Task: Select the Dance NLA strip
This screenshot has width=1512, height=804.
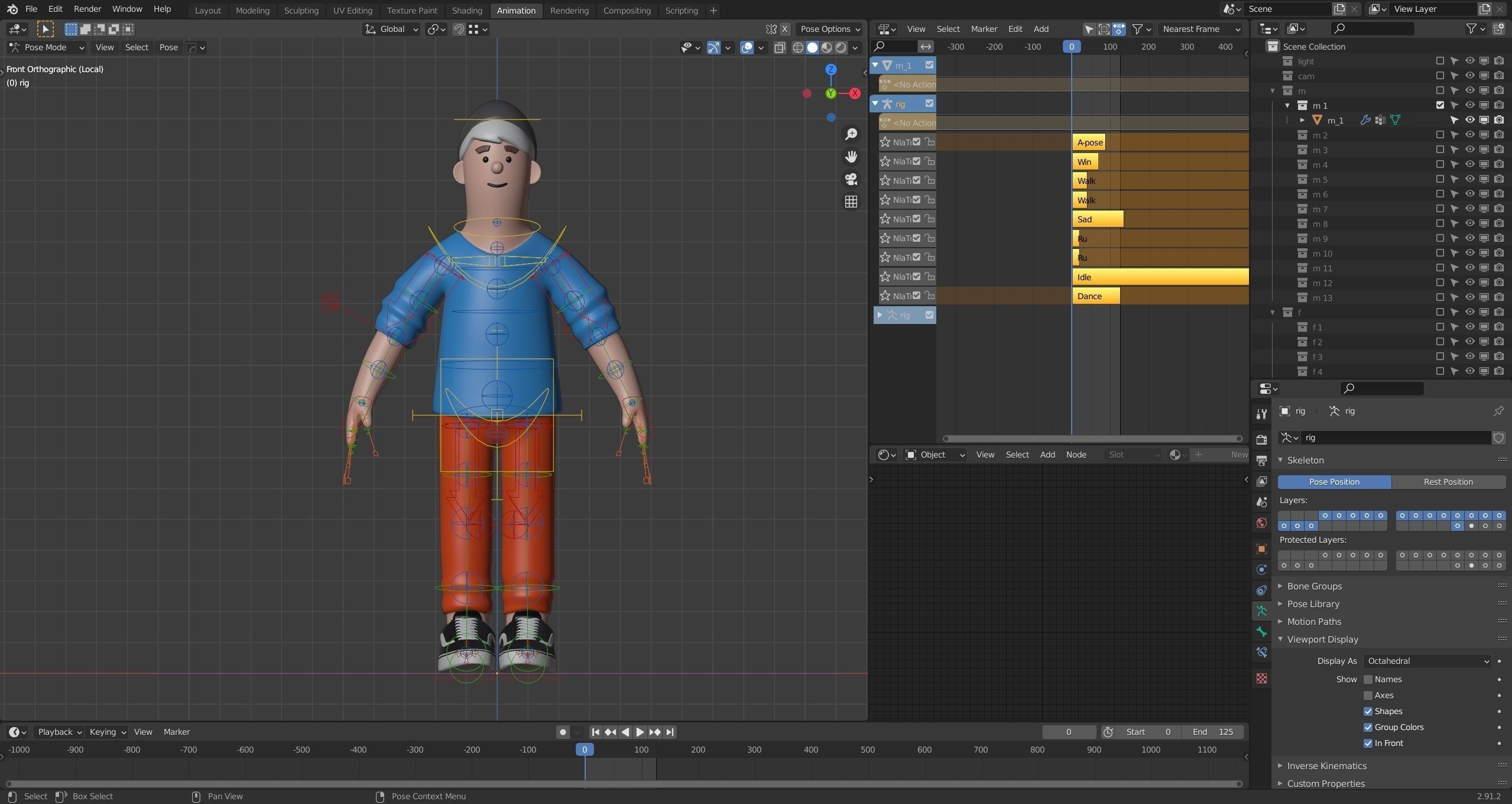Action: click(x=1096, y=296)
